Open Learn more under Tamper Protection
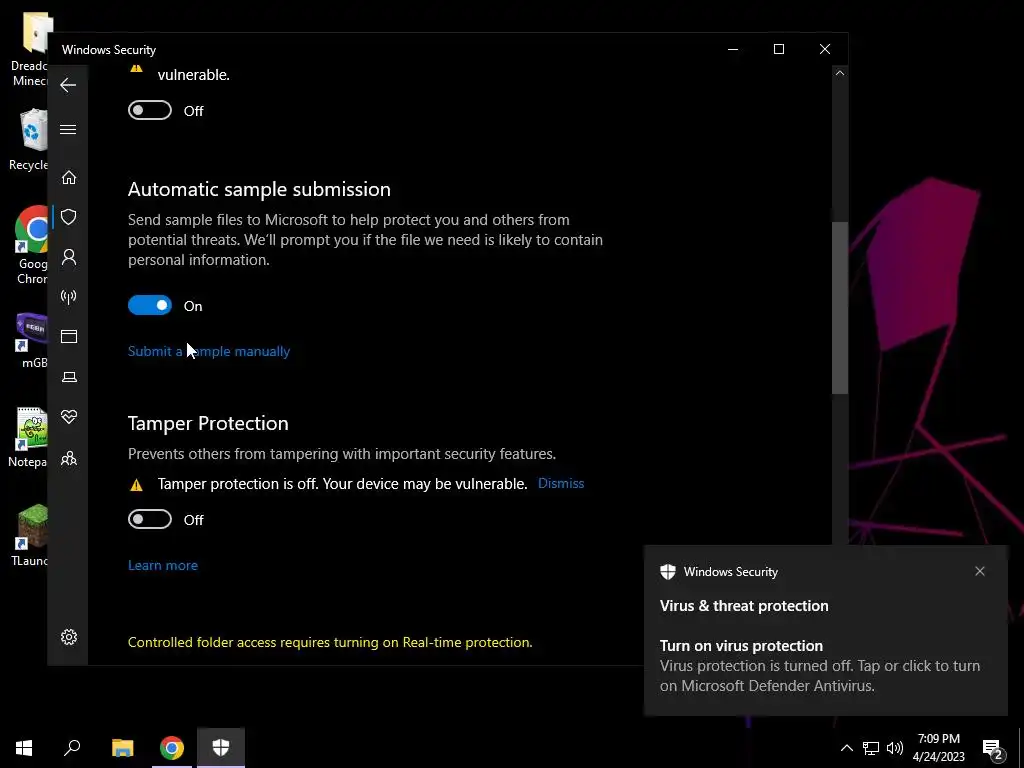Image resolution: width=1024 pixels, height=768 pixels. [163, 566]
